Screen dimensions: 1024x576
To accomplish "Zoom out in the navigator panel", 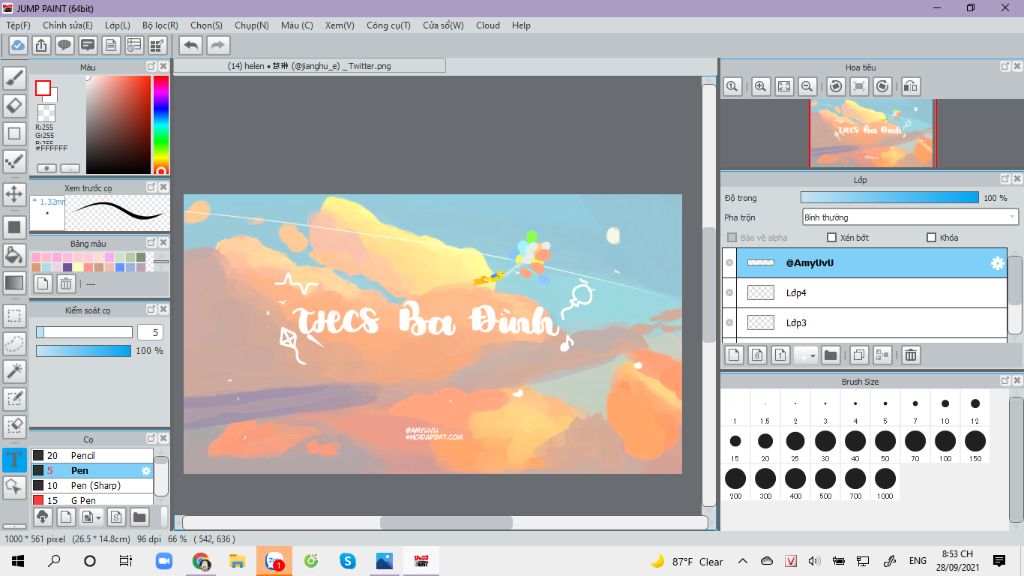I will click(807, 86).
